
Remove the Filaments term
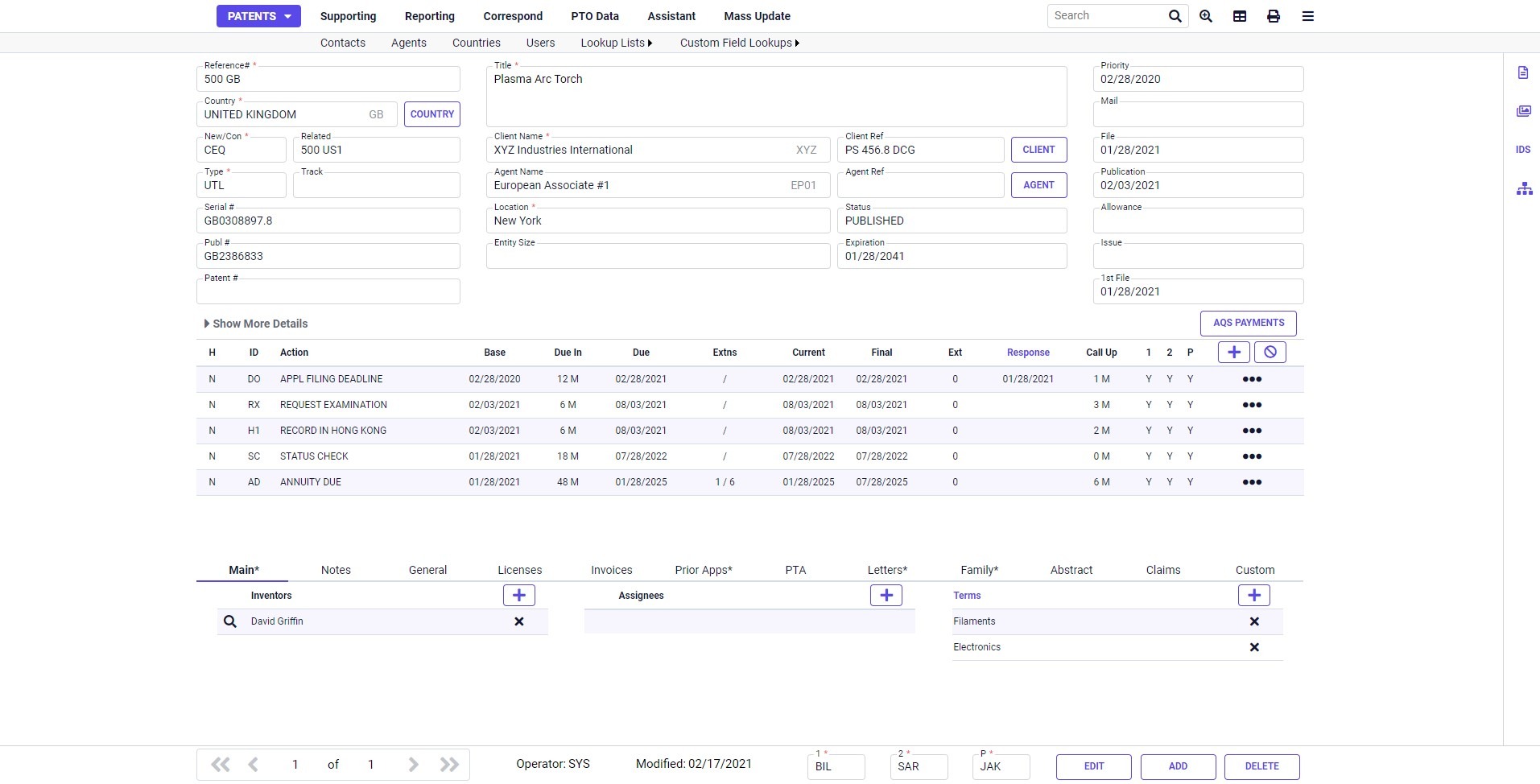[x=1254, y=621]
